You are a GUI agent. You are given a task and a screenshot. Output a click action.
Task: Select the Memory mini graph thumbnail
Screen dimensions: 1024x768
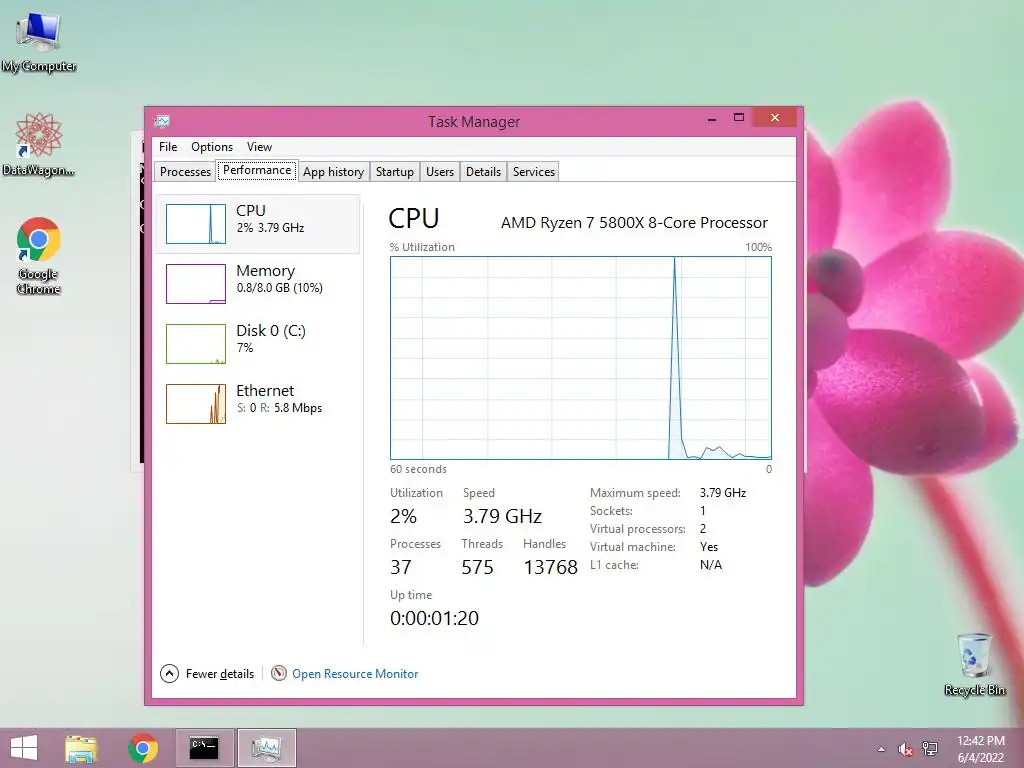coord(196,284)
